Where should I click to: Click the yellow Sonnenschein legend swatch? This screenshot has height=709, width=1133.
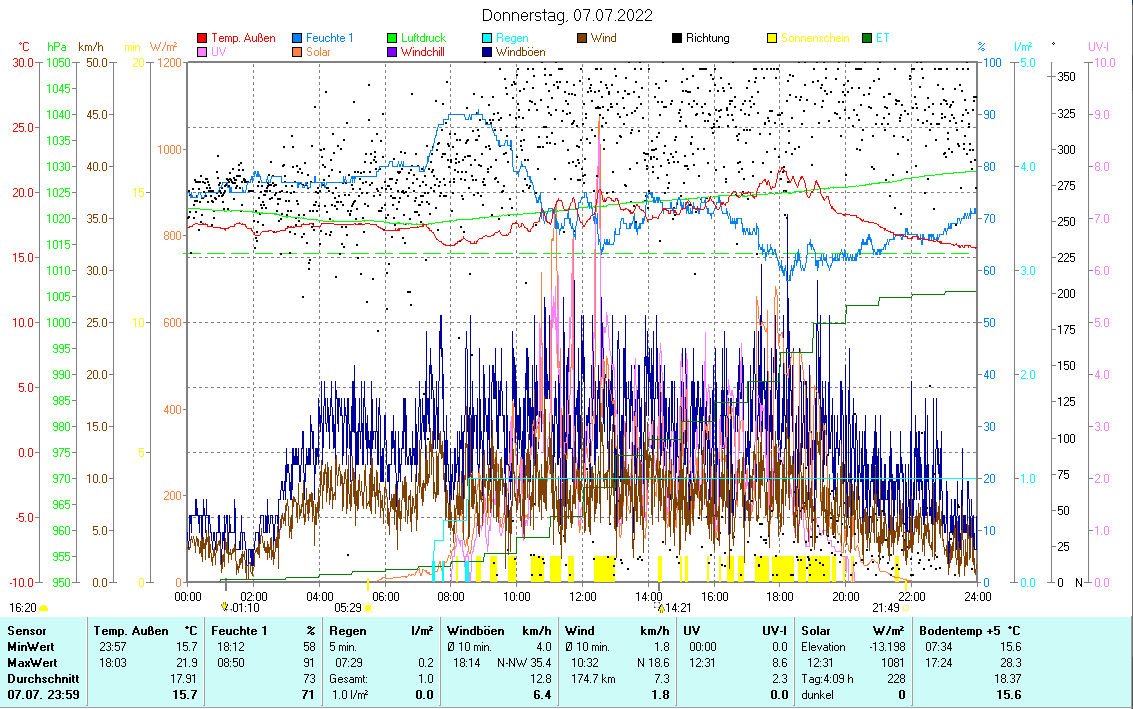click(x=772, y=38)
